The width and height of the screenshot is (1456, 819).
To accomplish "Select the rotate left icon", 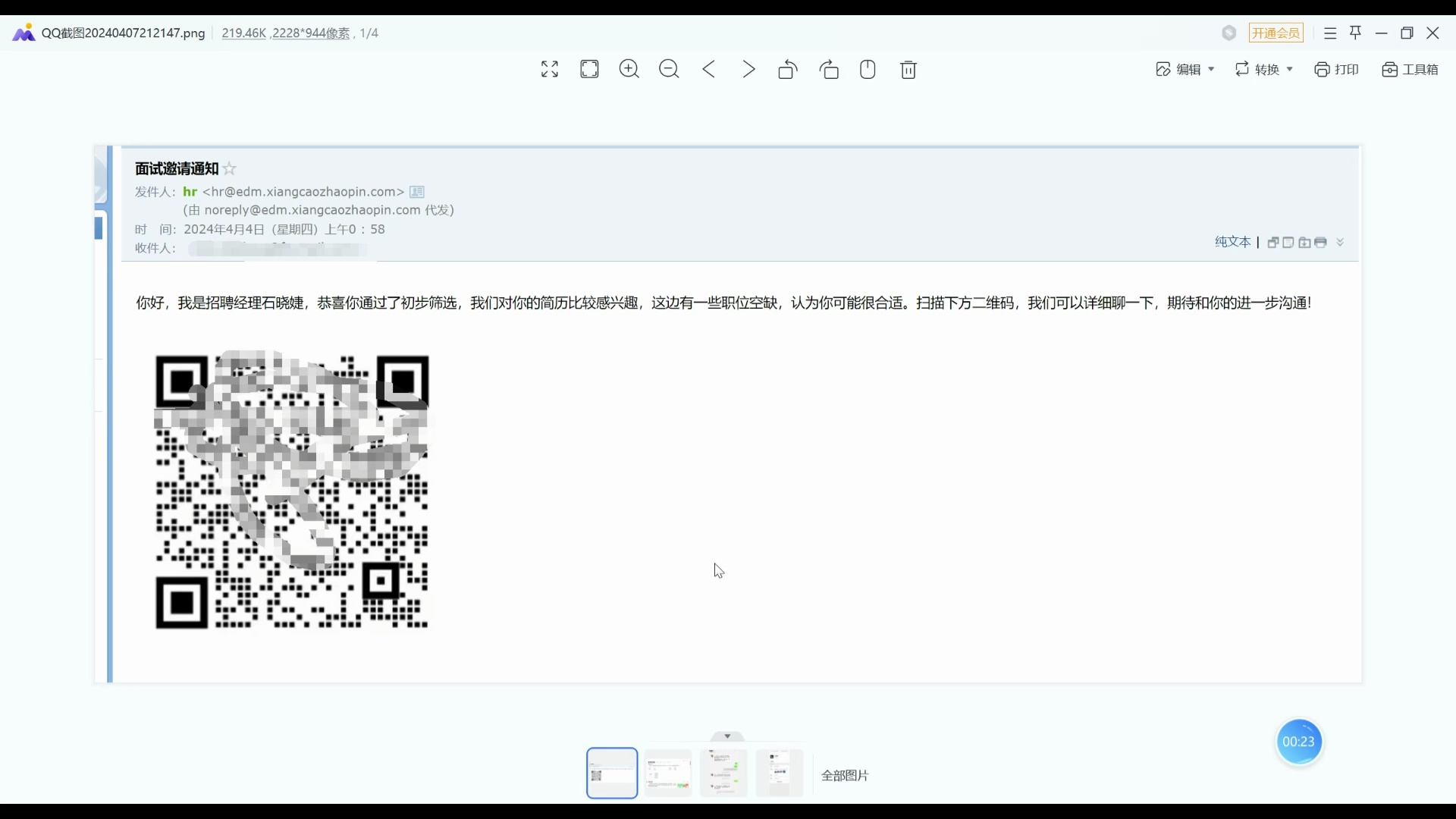I will tap(789, 69).
